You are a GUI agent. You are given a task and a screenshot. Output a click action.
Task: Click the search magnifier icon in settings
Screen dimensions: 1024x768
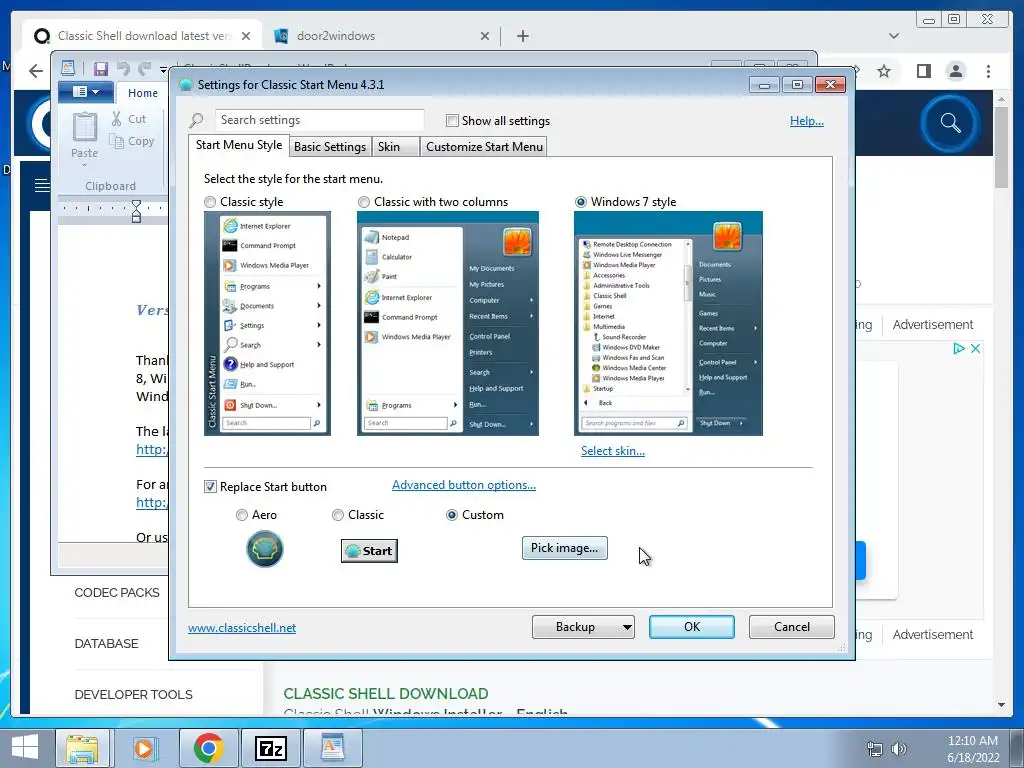coord(197,121)
